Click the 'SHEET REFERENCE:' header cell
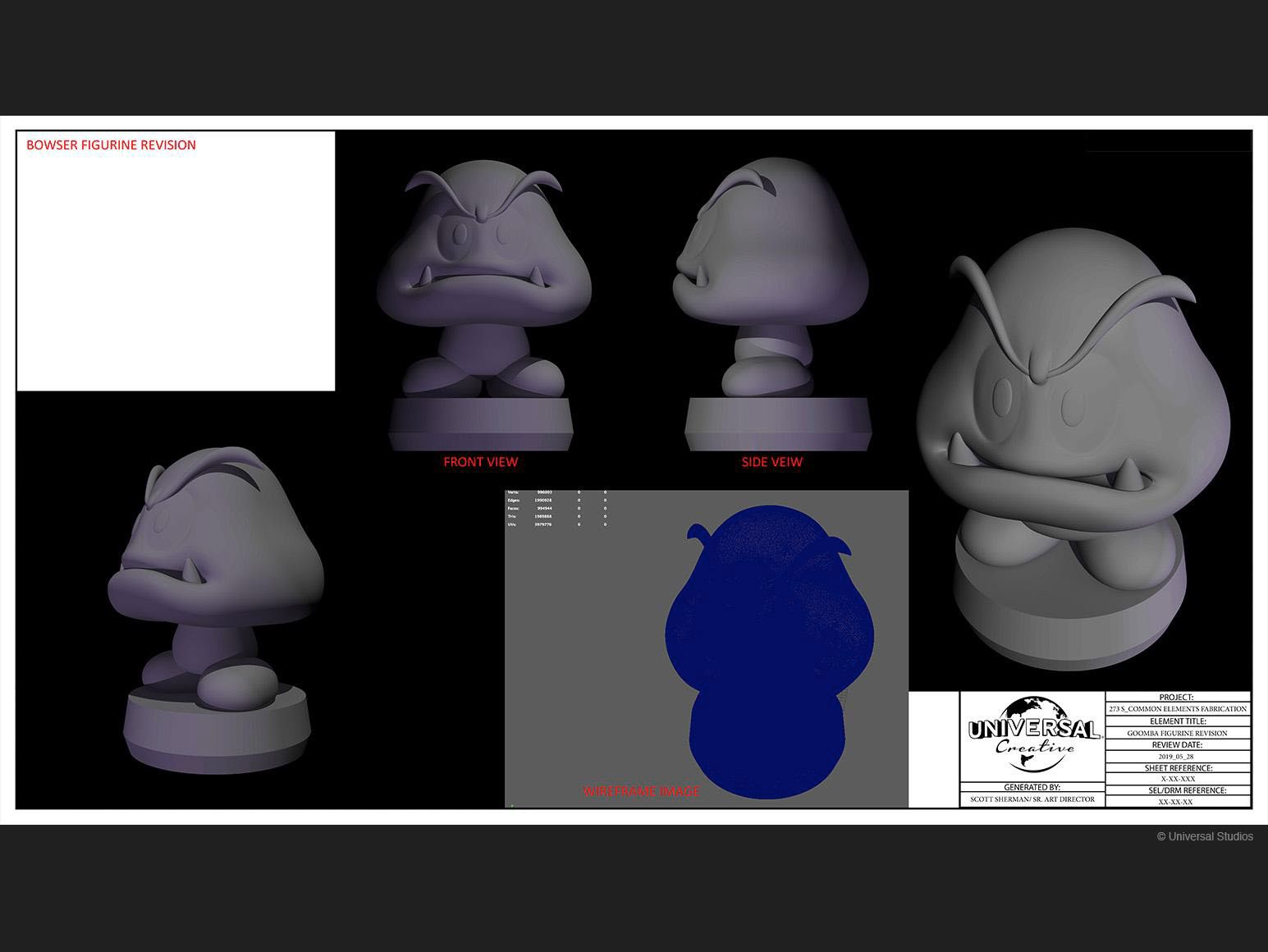The height and width of the screenshot is (952, 1268). point(1178,768)
